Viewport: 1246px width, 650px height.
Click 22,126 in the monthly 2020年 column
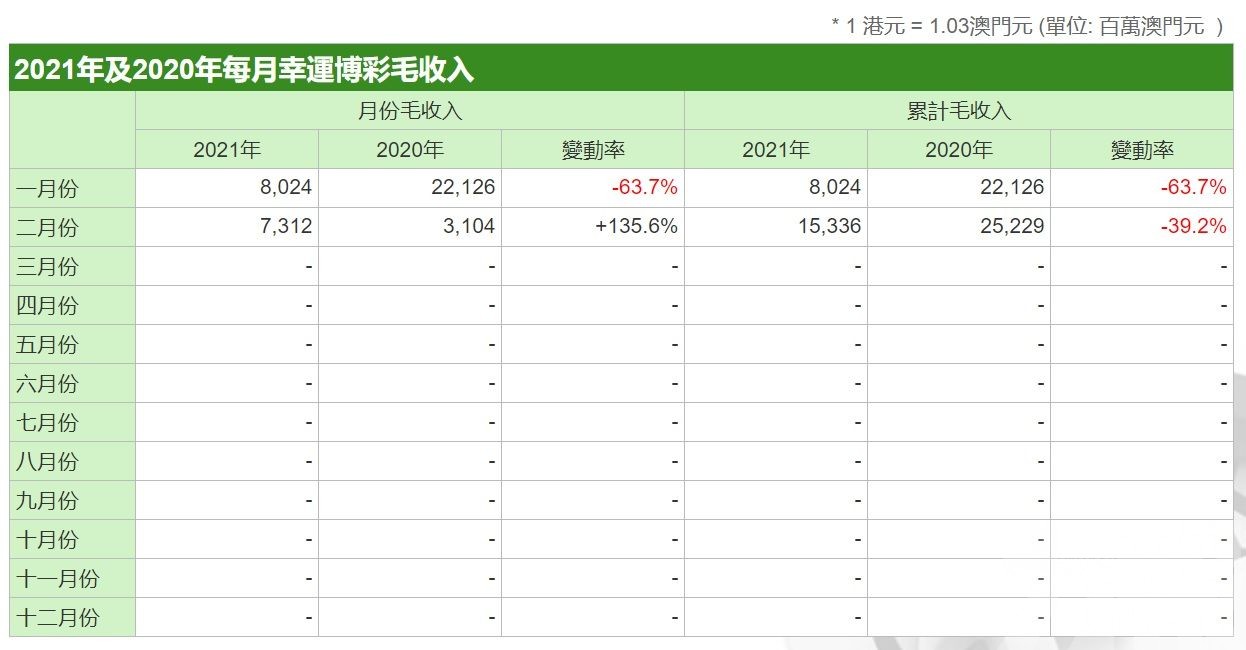pyautogui.click(x=464, y=188)
